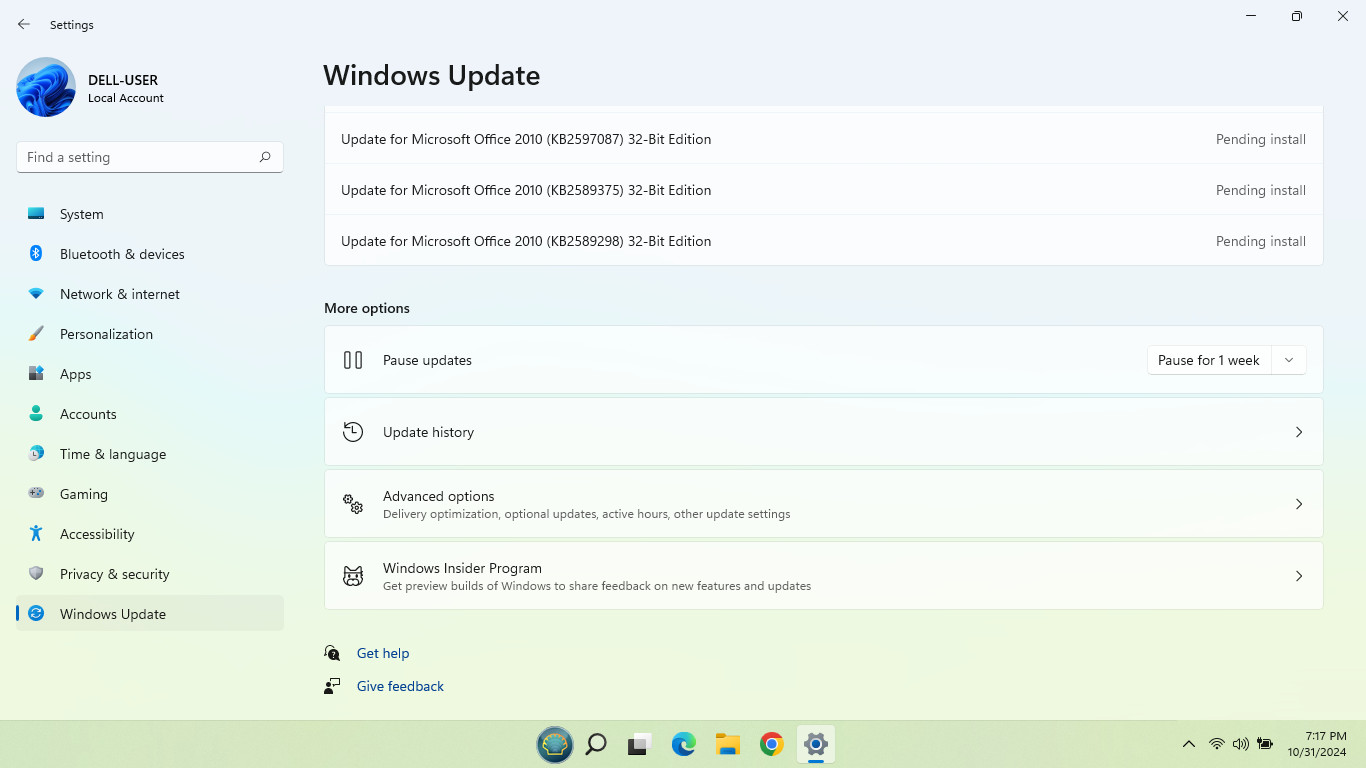Click the Gaming controller icon
Viewport: 1366px width, 768px height.
[x=36, y=494]
